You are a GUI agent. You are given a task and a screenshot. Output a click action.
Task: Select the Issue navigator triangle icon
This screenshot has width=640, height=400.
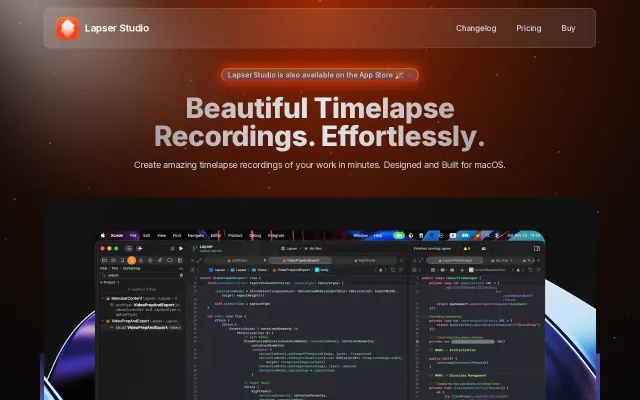coord(141,260)
